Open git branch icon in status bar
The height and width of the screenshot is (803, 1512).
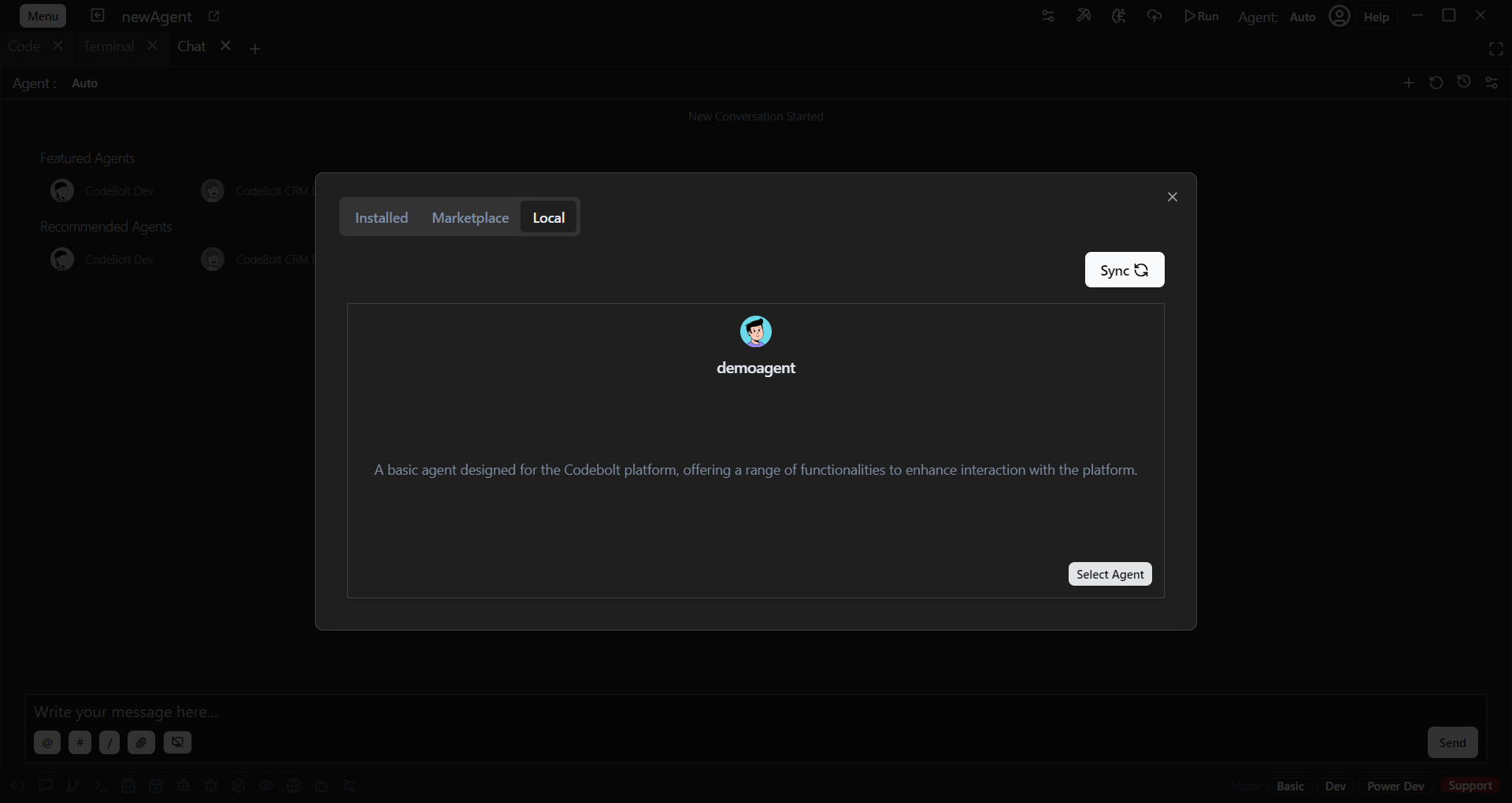click(x=73, y=786)
